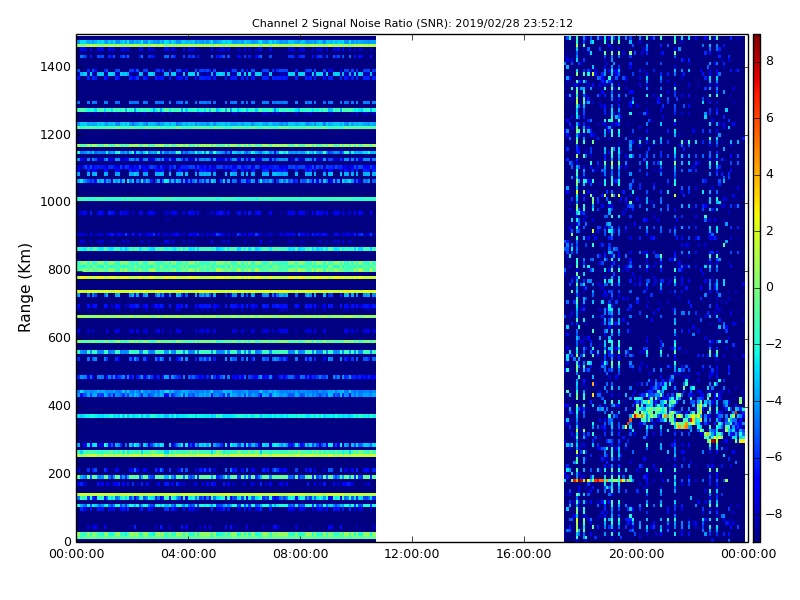Screen dimensions: 800x600
Task: Click the 600 range tick label
Action: (59, 338)
